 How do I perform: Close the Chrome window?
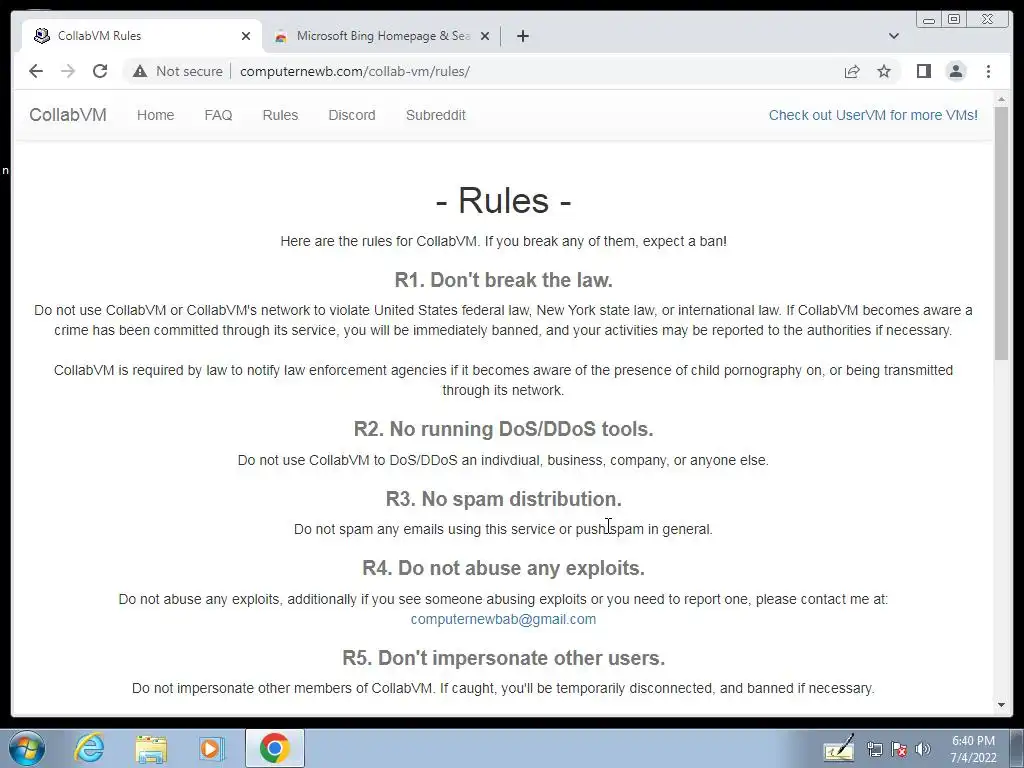[x=987, y=20]
